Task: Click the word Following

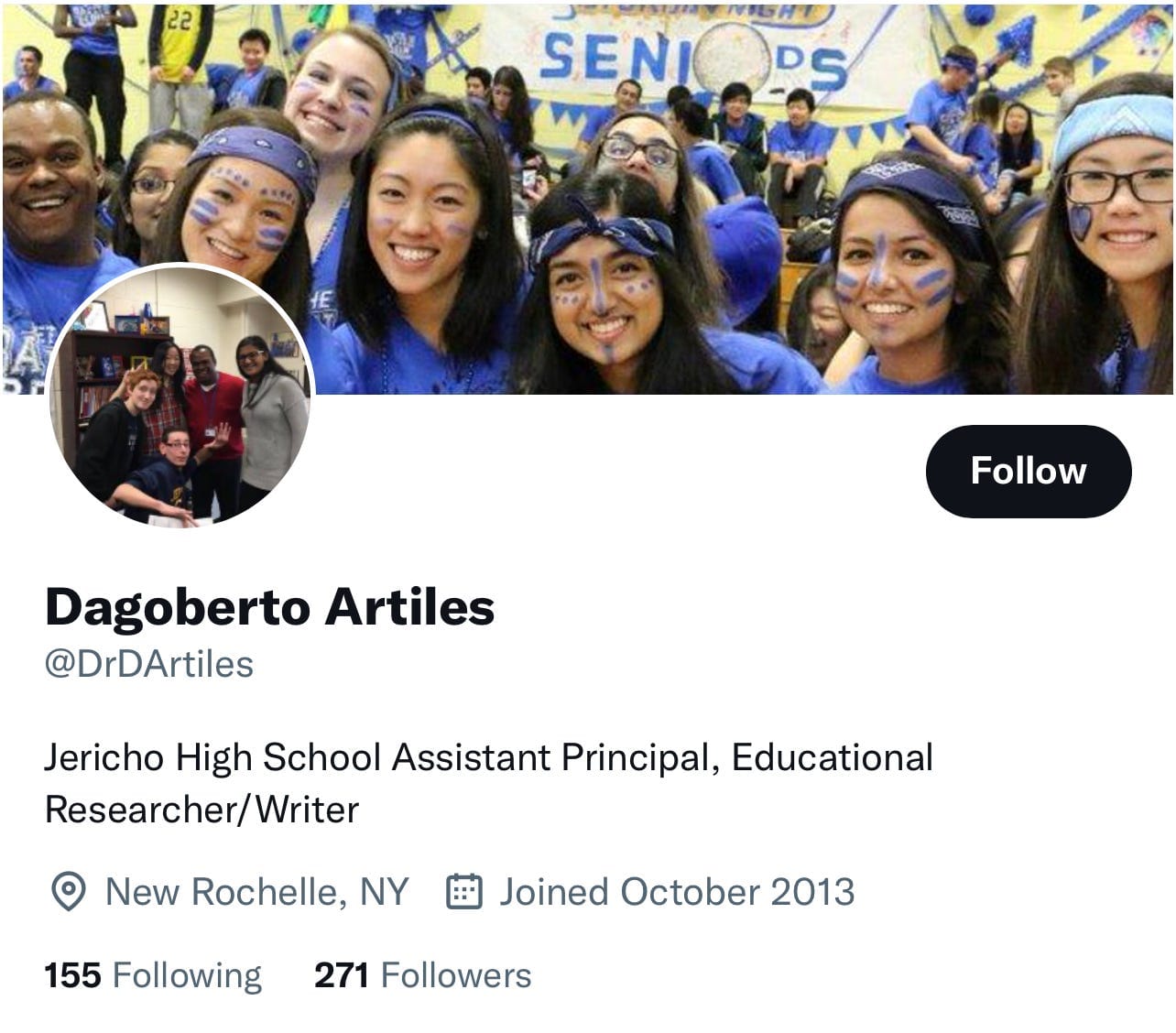Action: (x=187, y=976)
